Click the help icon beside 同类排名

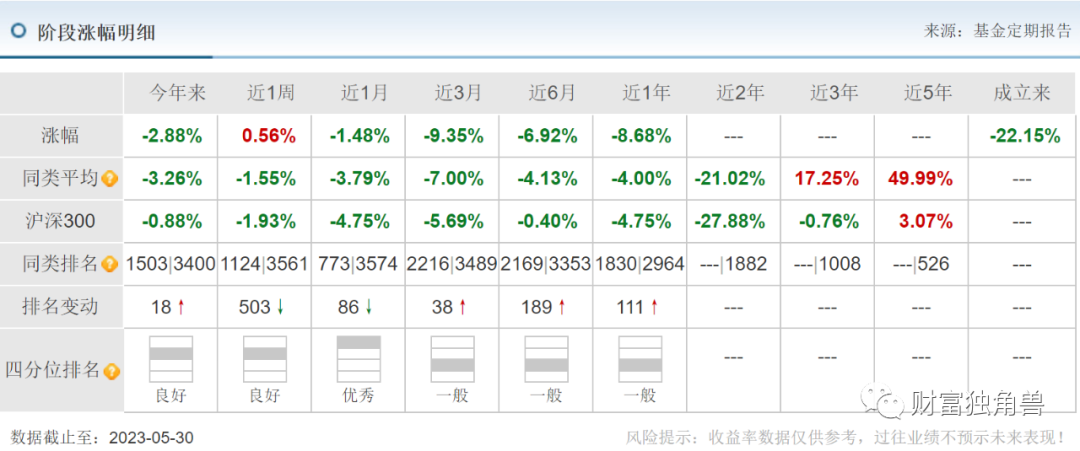(x=110, y=265)
